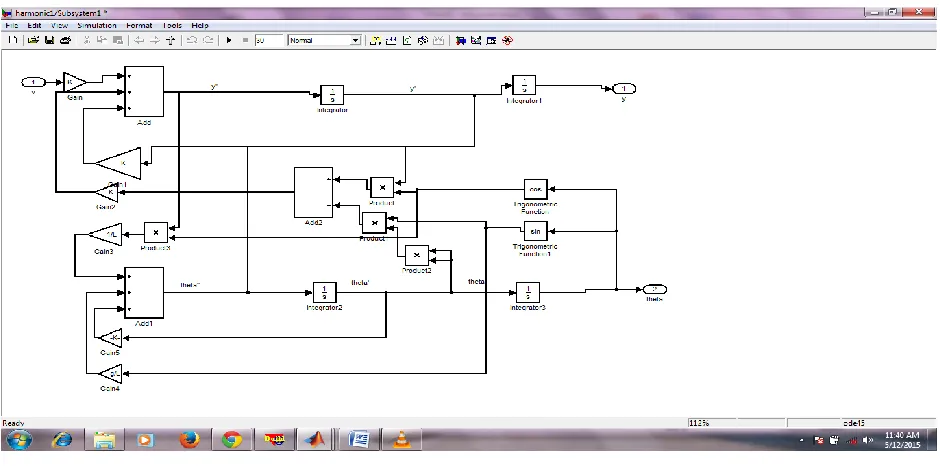
Task: Open Internet Explorer from the taskbar
Action: 62,441
